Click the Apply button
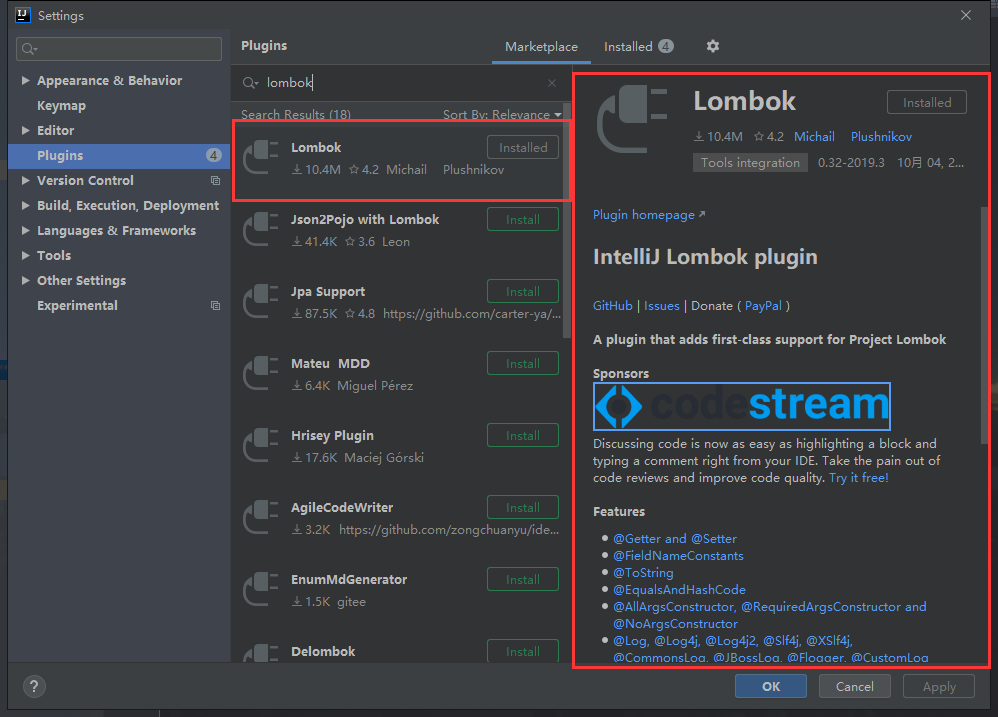This screenshot has height=717, width=998. (939, 686)
